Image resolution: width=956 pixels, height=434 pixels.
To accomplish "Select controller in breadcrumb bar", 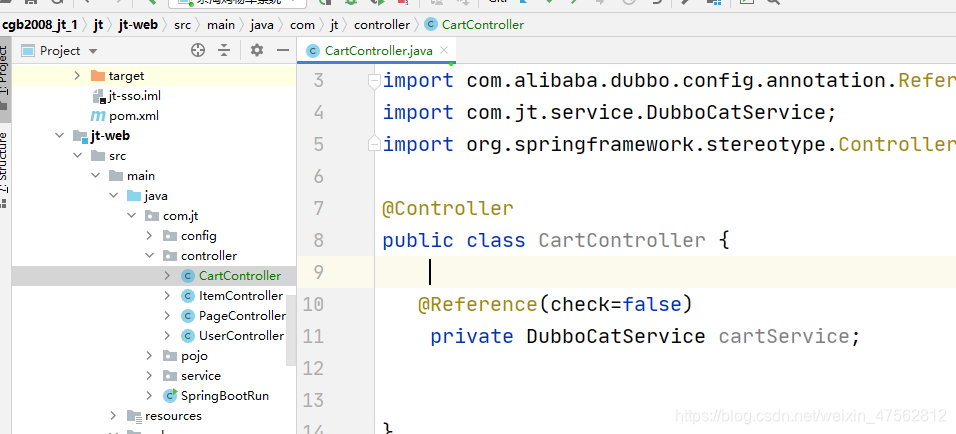I will tap(382, 25).
